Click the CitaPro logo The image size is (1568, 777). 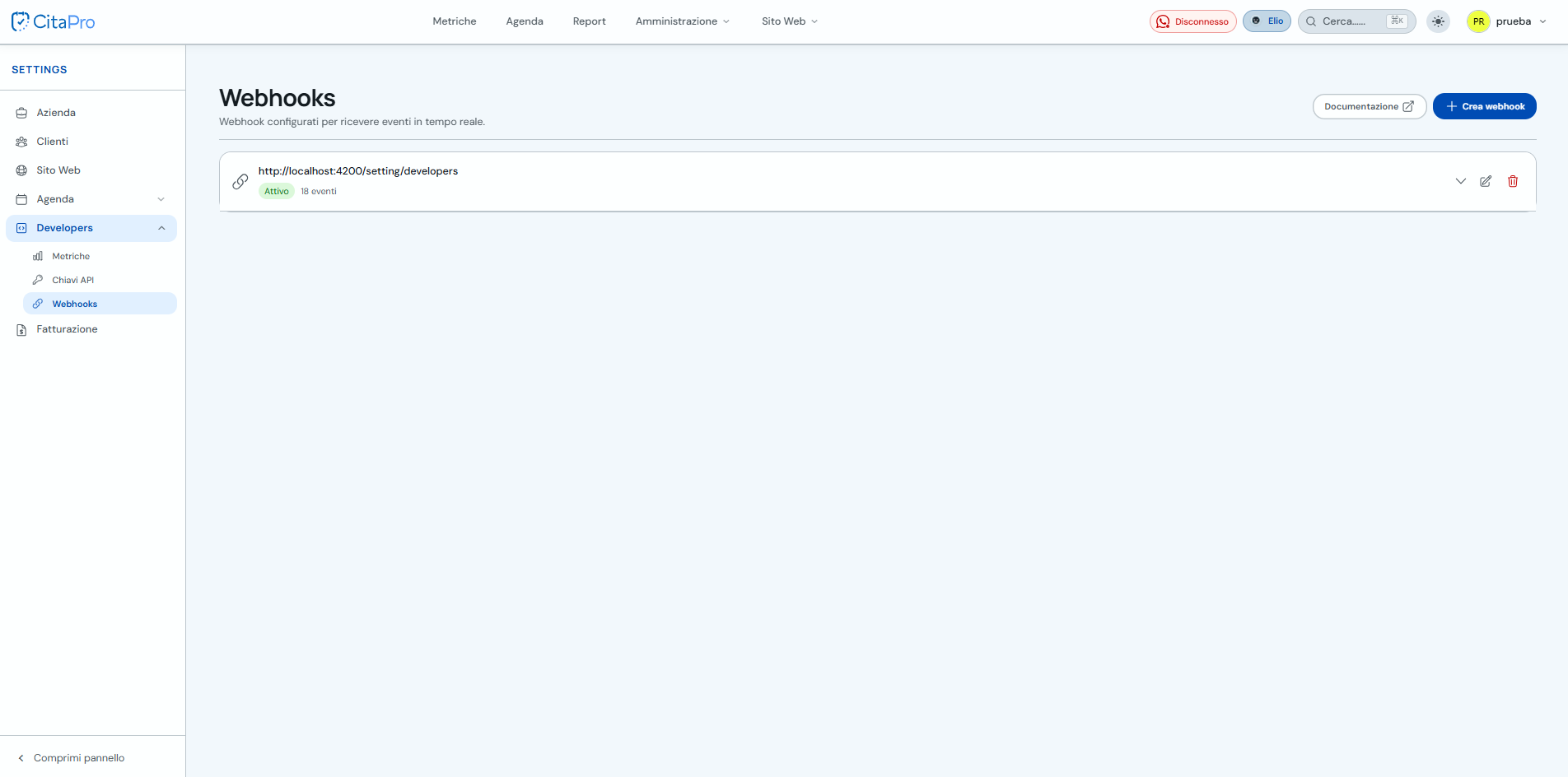pos(54,21)
